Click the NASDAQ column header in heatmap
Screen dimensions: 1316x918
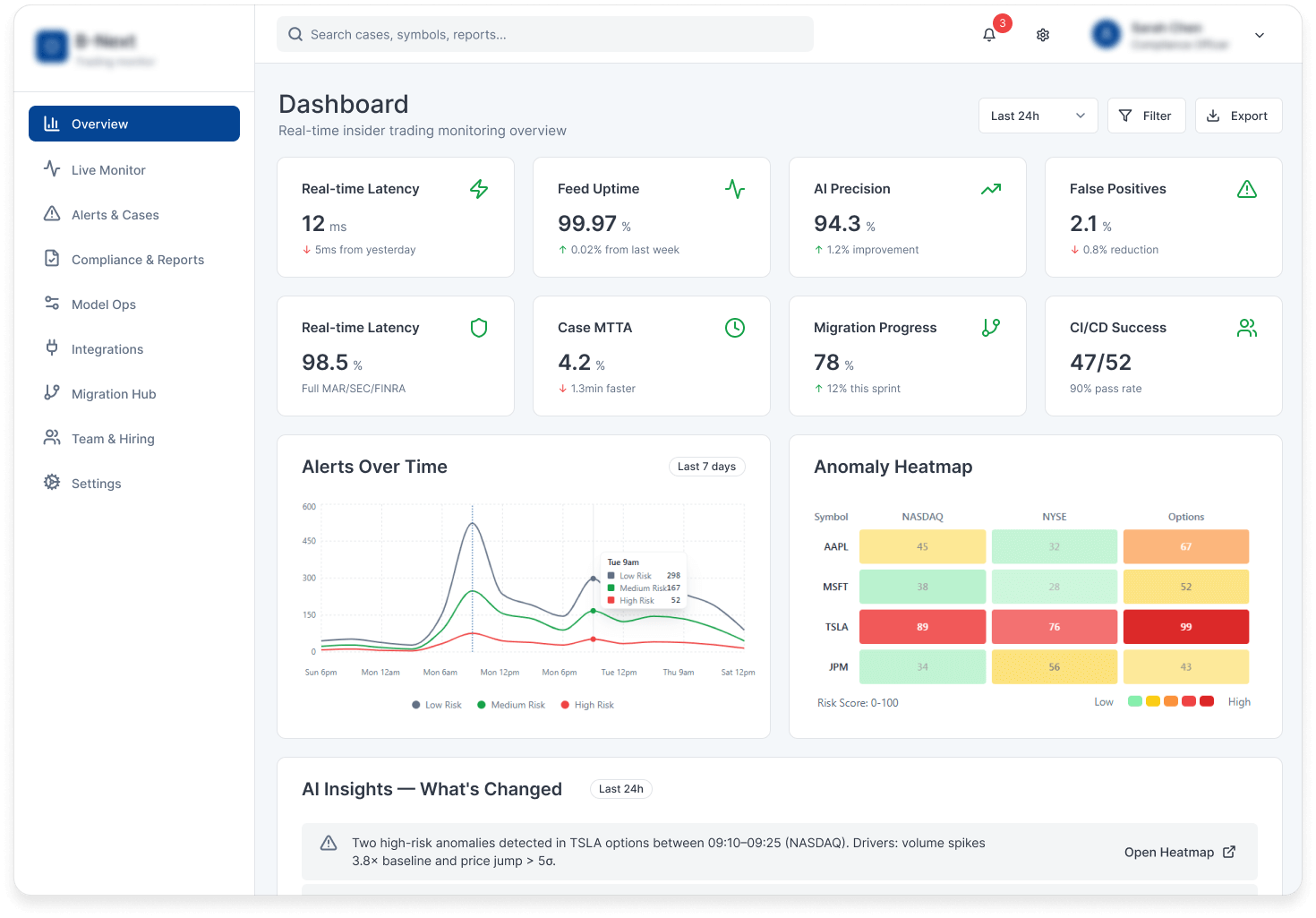point(922,517)
